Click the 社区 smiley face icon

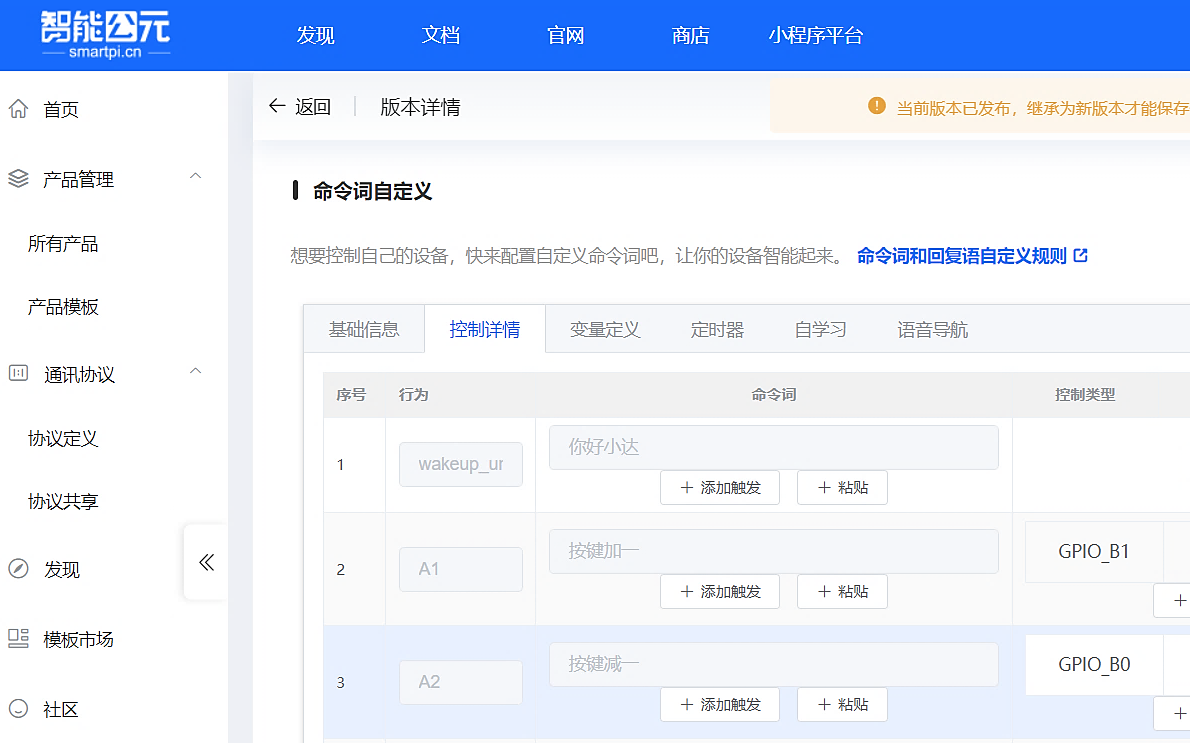pyautogui.click(x=18, y=709)
